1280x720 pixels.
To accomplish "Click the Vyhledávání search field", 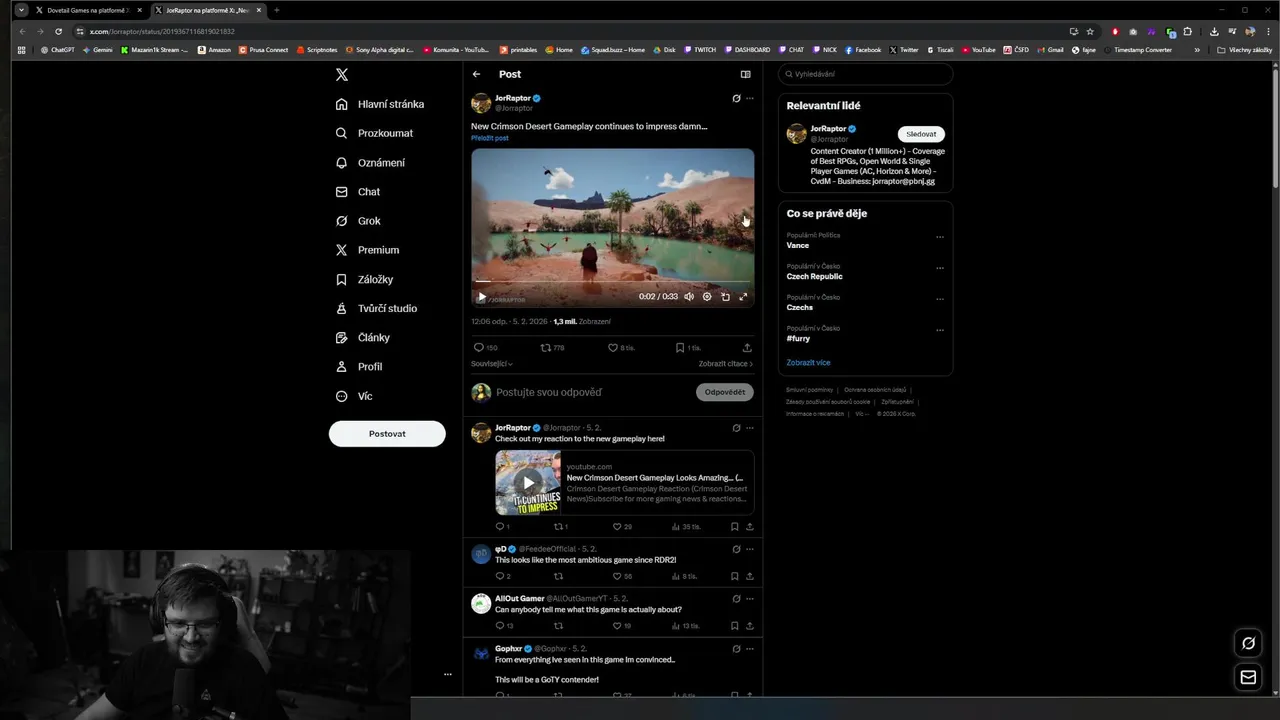I will [x=866, y=74].
